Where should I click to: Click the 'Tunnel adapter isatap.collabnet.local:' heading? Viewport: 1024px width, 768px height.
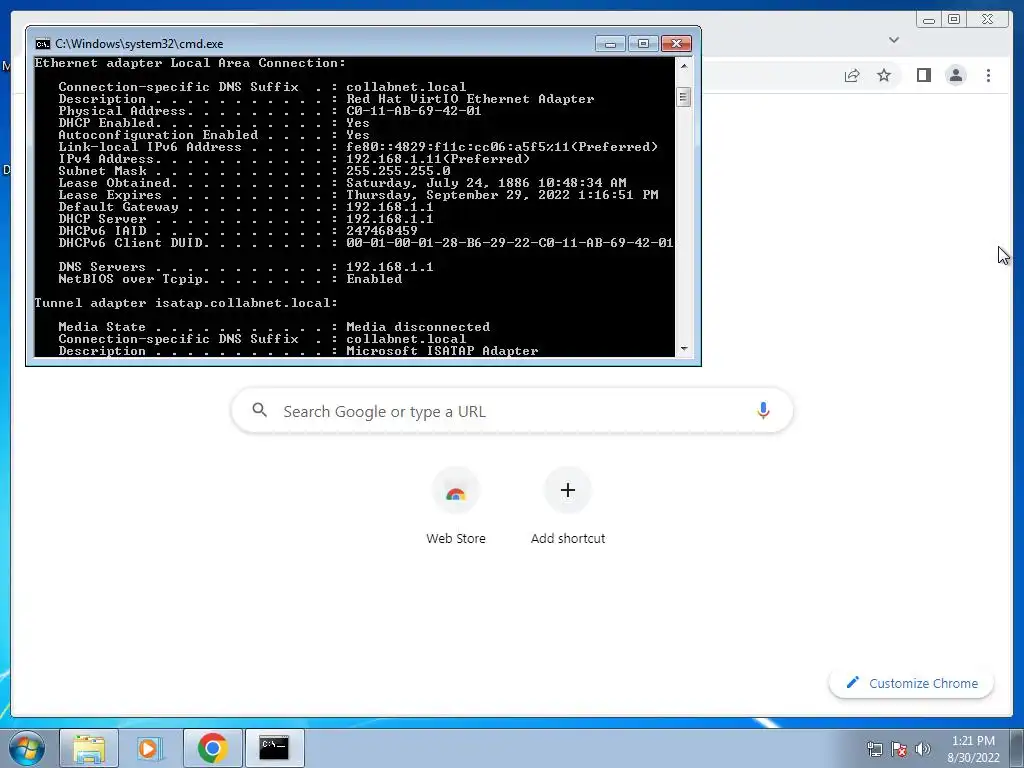coord(186,303)
